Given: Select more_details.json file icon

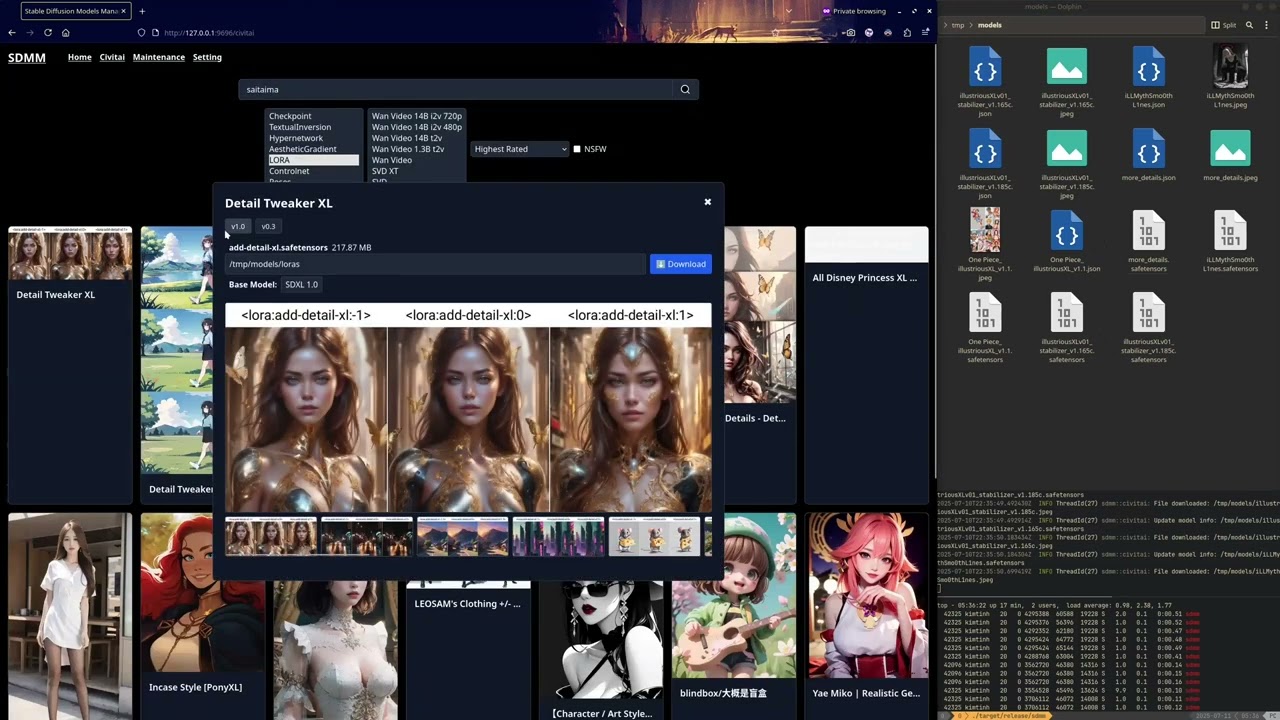Looking at the screenshot, I should pos(1148,149).
